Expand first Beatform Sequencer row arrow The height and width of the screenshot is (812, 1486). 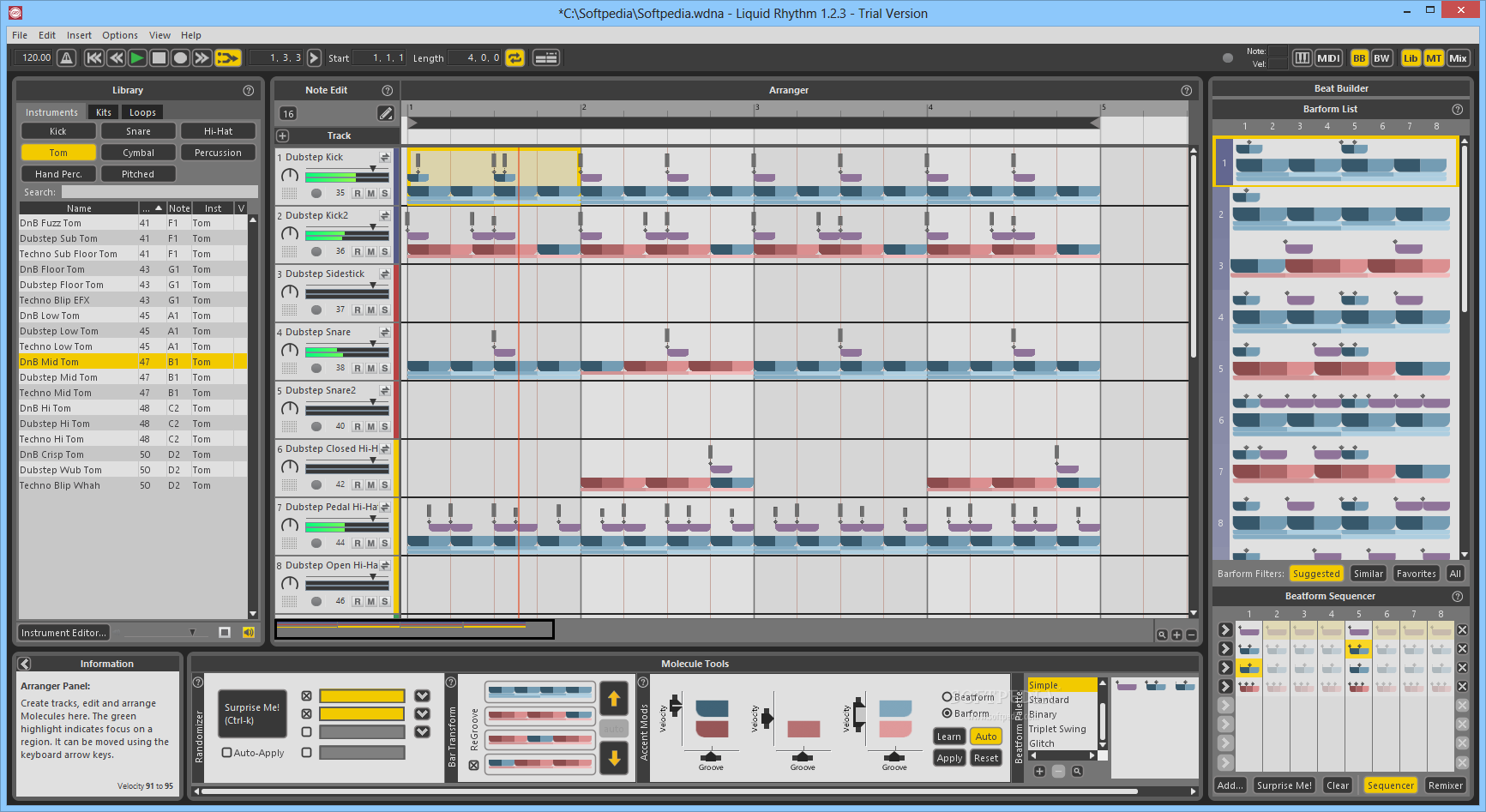[x=1225, y=630]
